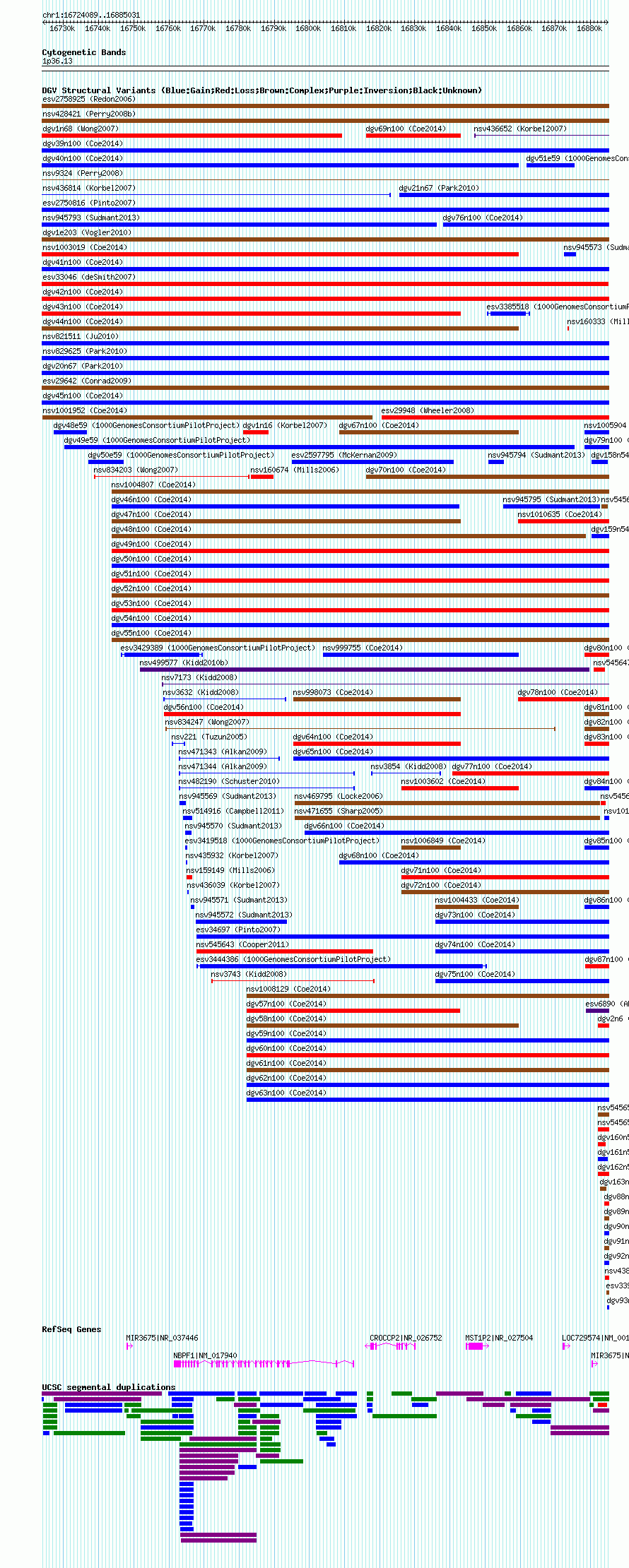Click esv3429389 (1000GenomesConsortiumPilotProject) label

coord(218,648)
